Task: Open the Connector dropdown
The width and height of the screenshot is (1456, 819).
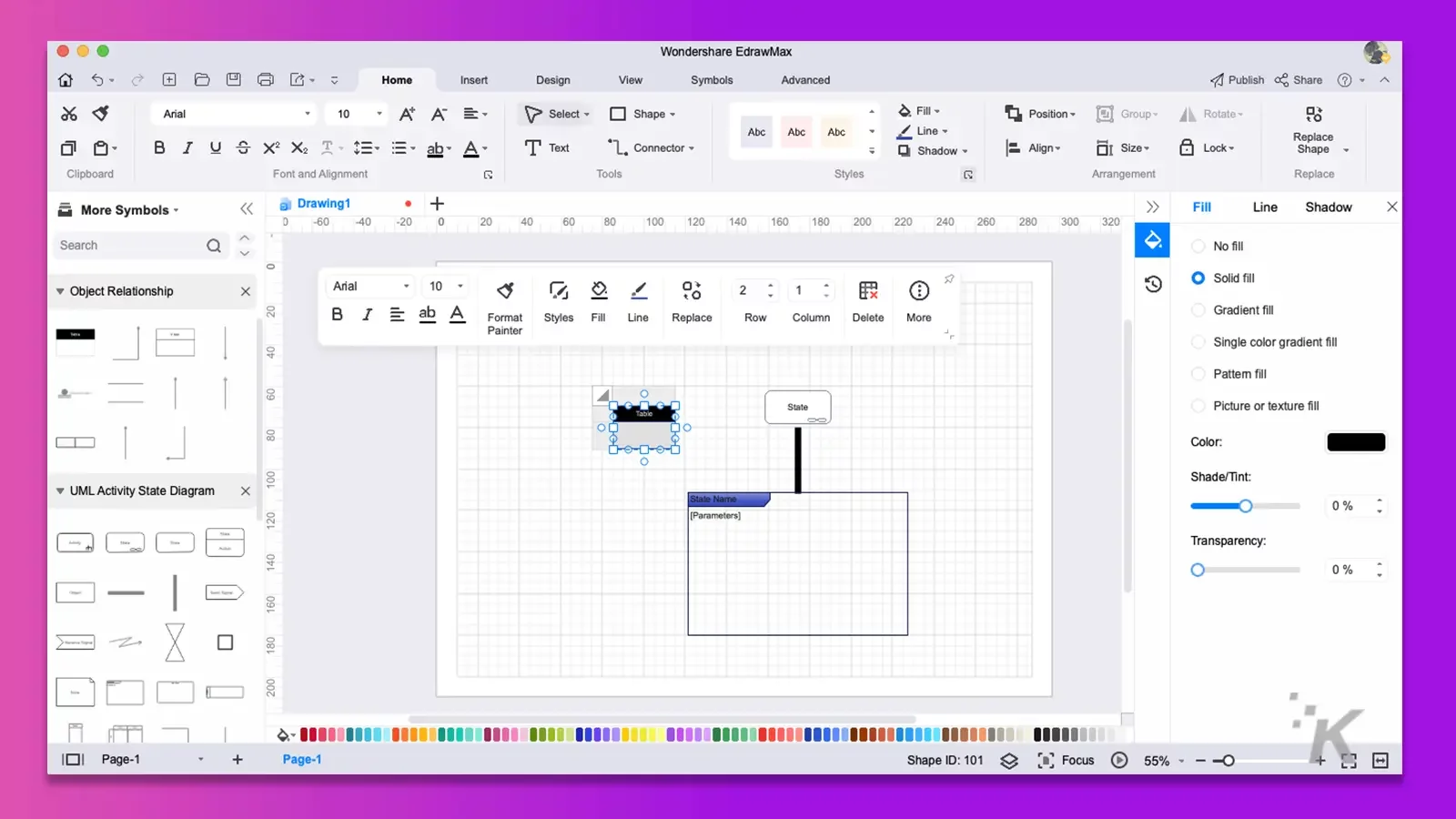Action: (692, 148)
